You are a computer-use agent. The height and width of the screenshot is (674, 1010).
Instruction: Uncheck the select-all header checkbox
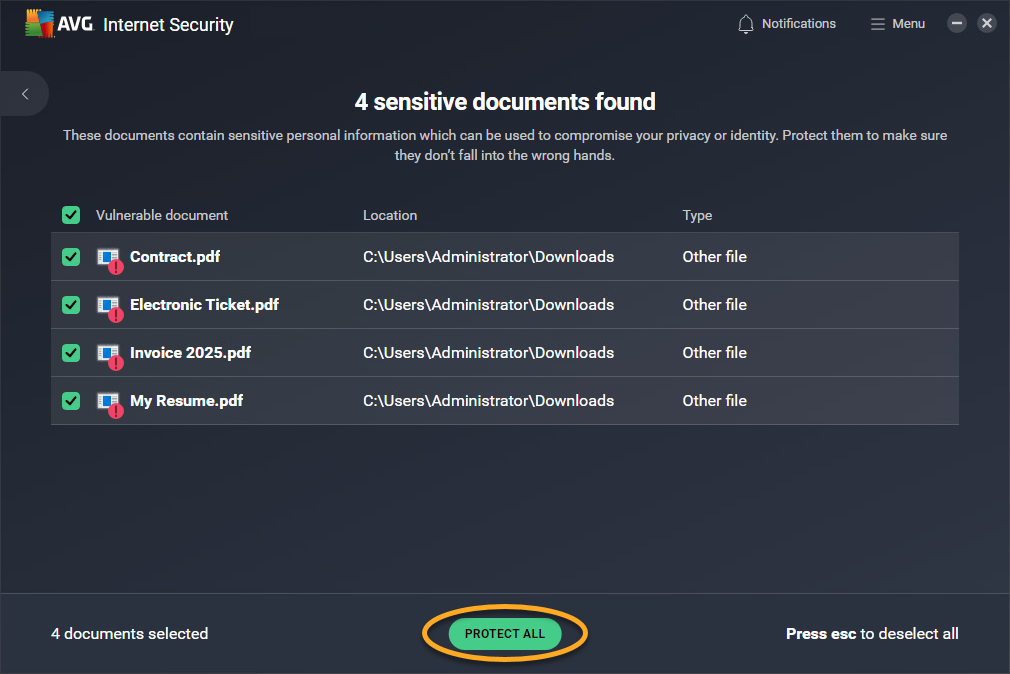(x=71, y=215)
